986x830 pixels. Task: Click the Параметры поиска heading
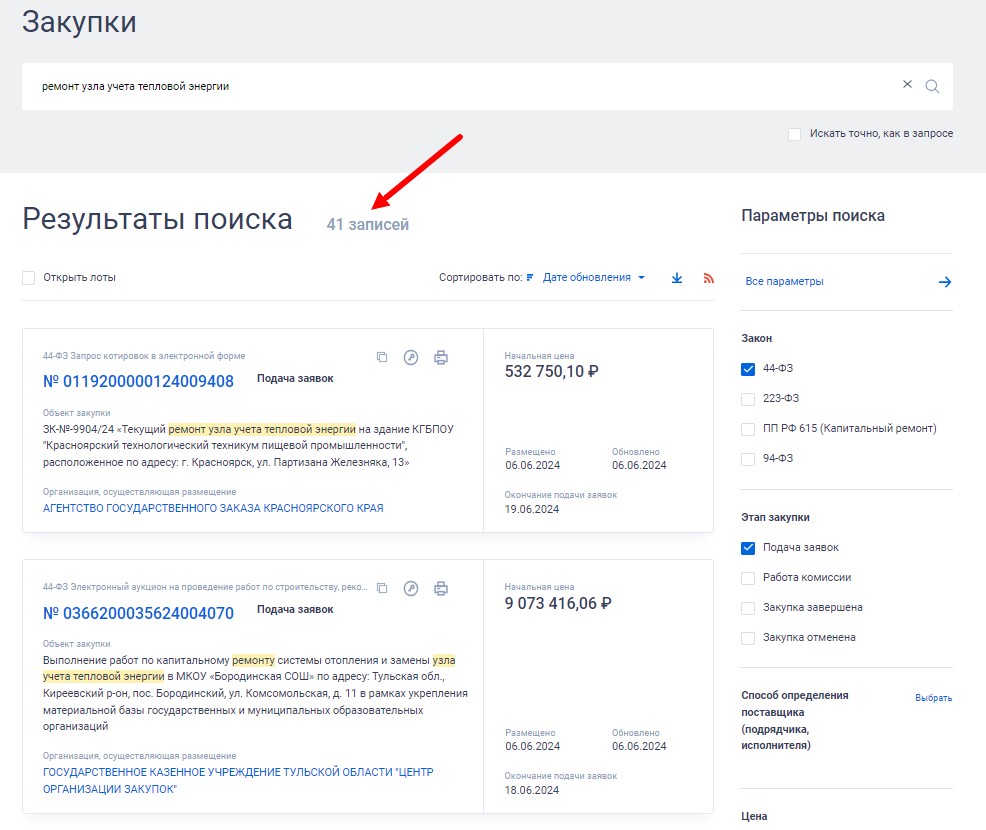click(813, 216)
